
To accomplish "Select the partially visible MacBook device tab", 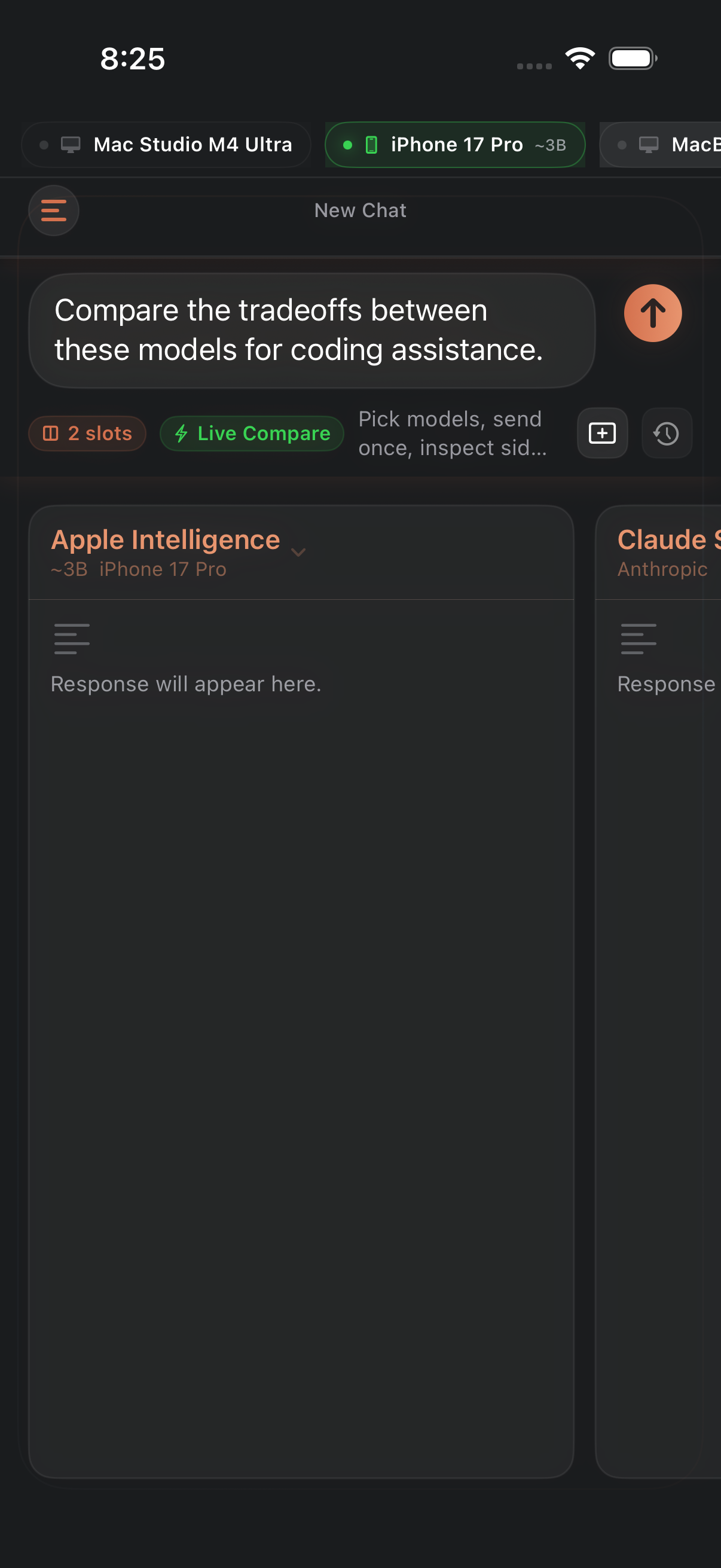I will [661, 145].
